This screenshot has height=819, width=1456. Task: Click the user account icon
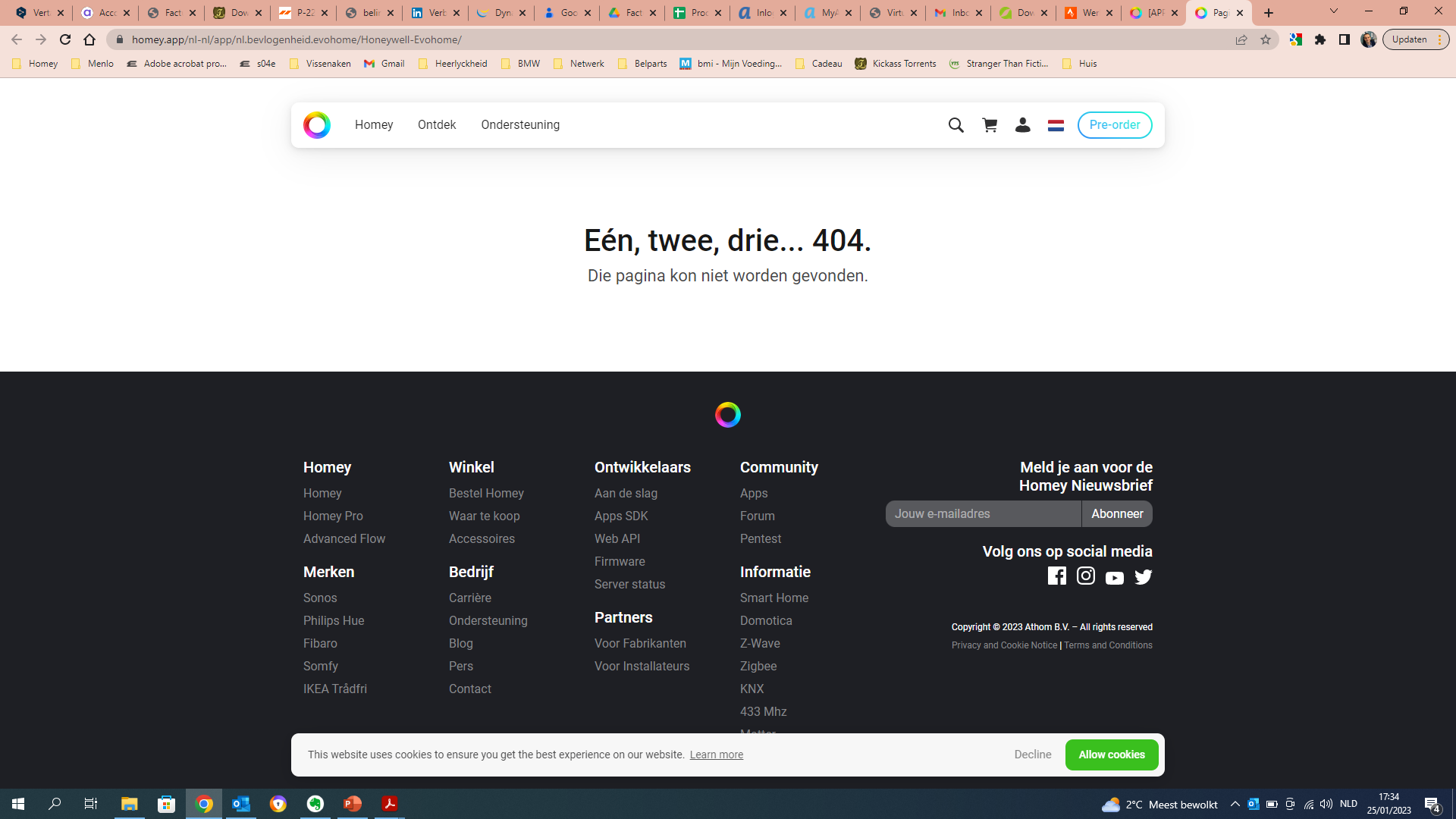coord(1022,125)
